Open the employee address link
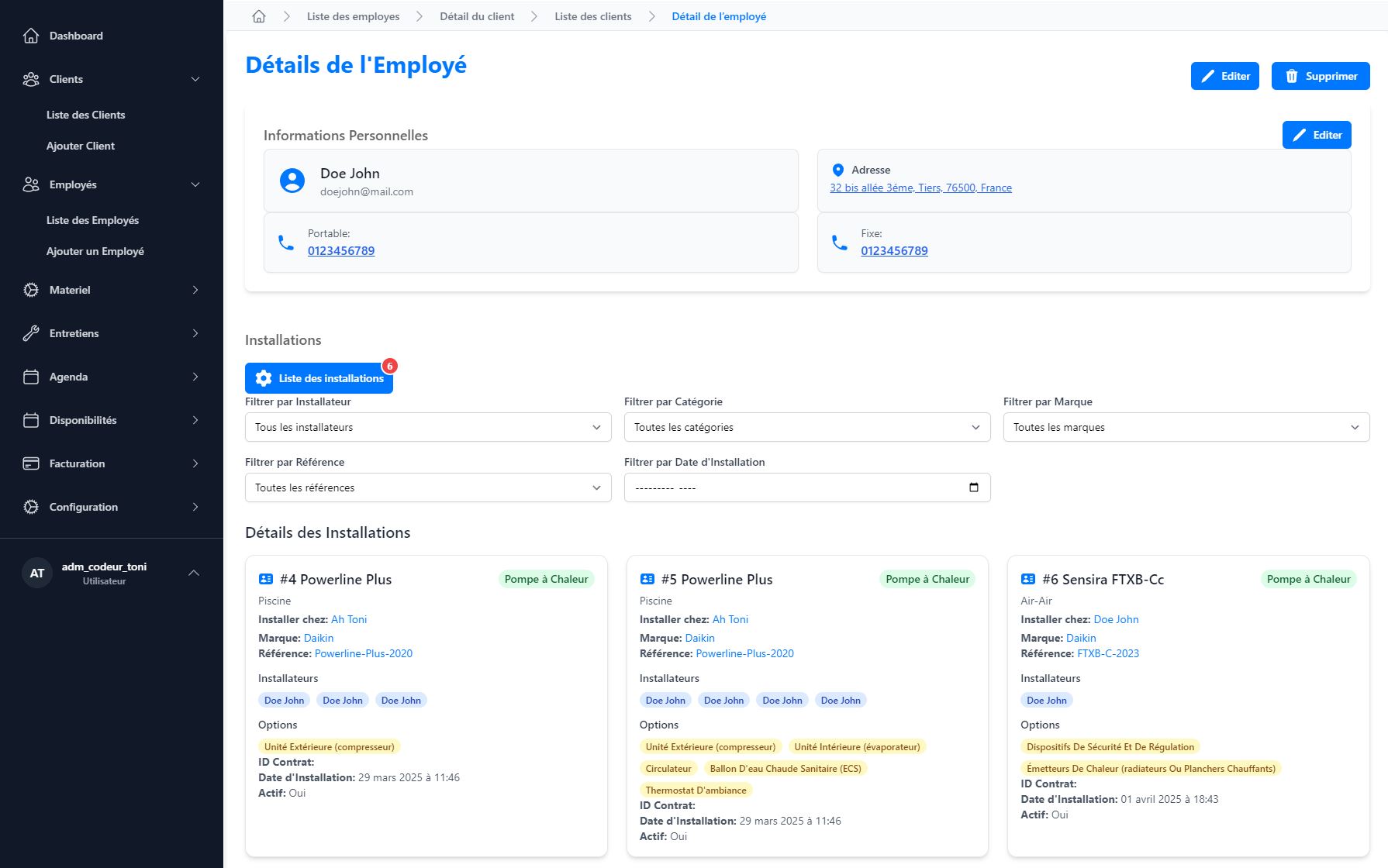This screenshot has height=868, width=1388. 920,188
